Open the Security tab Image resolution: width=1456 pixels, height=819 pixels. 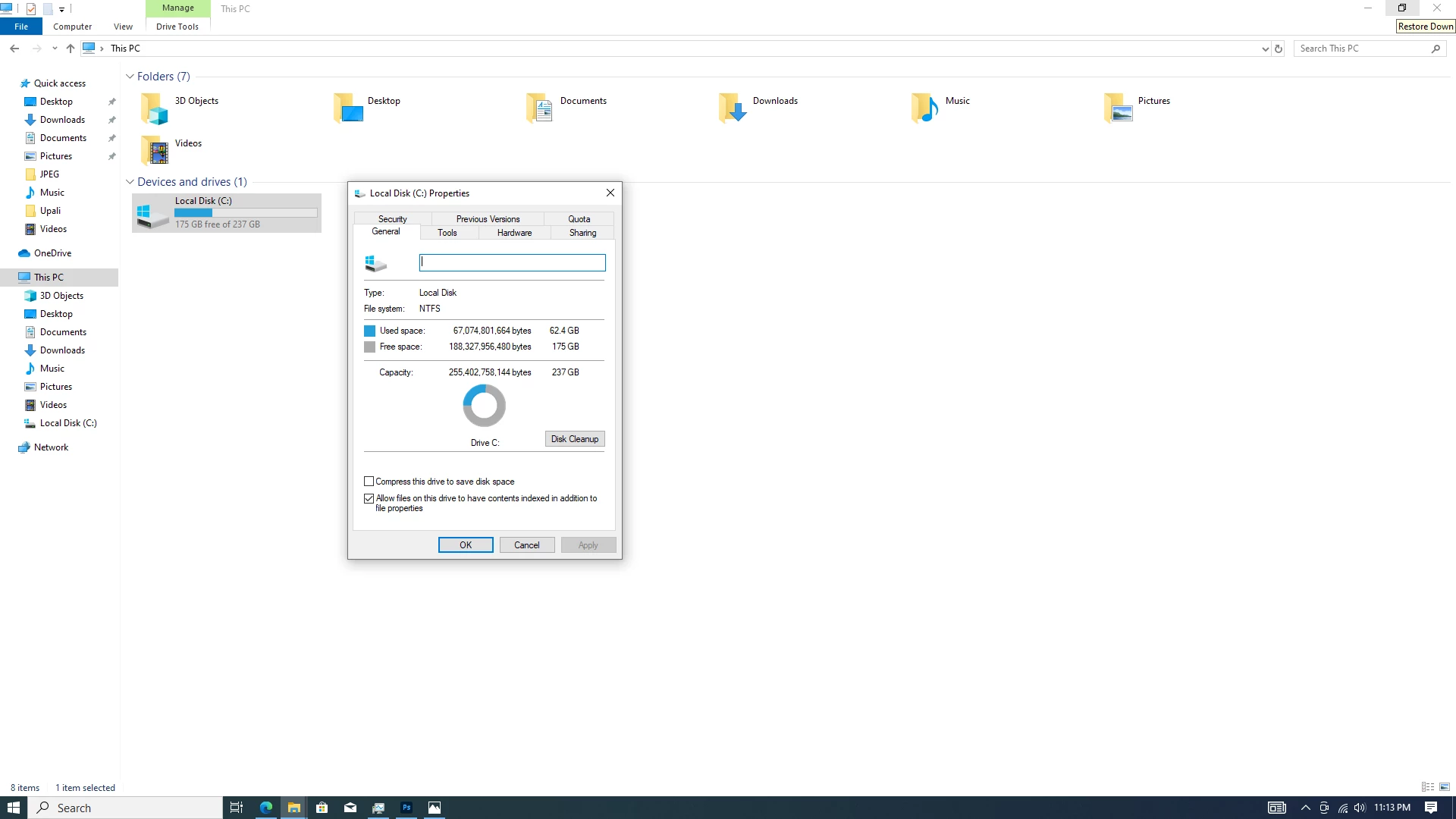392,219
